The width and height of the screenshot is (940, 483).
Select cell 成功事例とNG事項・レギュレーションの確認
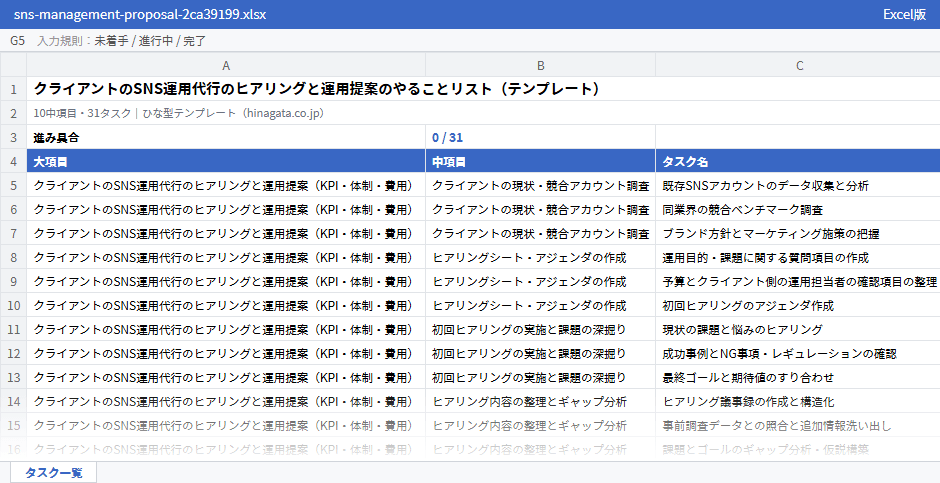pos(798,353)
